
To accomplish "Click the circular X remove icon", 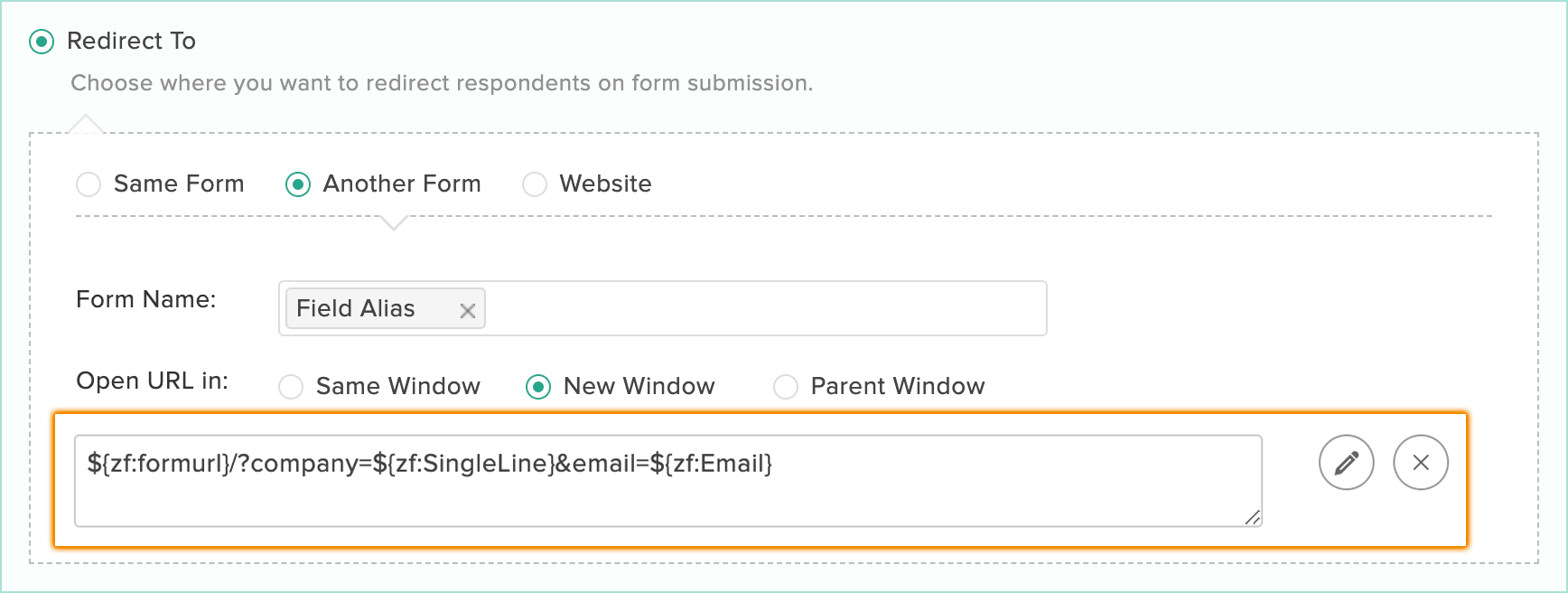I will (1421, 463).
